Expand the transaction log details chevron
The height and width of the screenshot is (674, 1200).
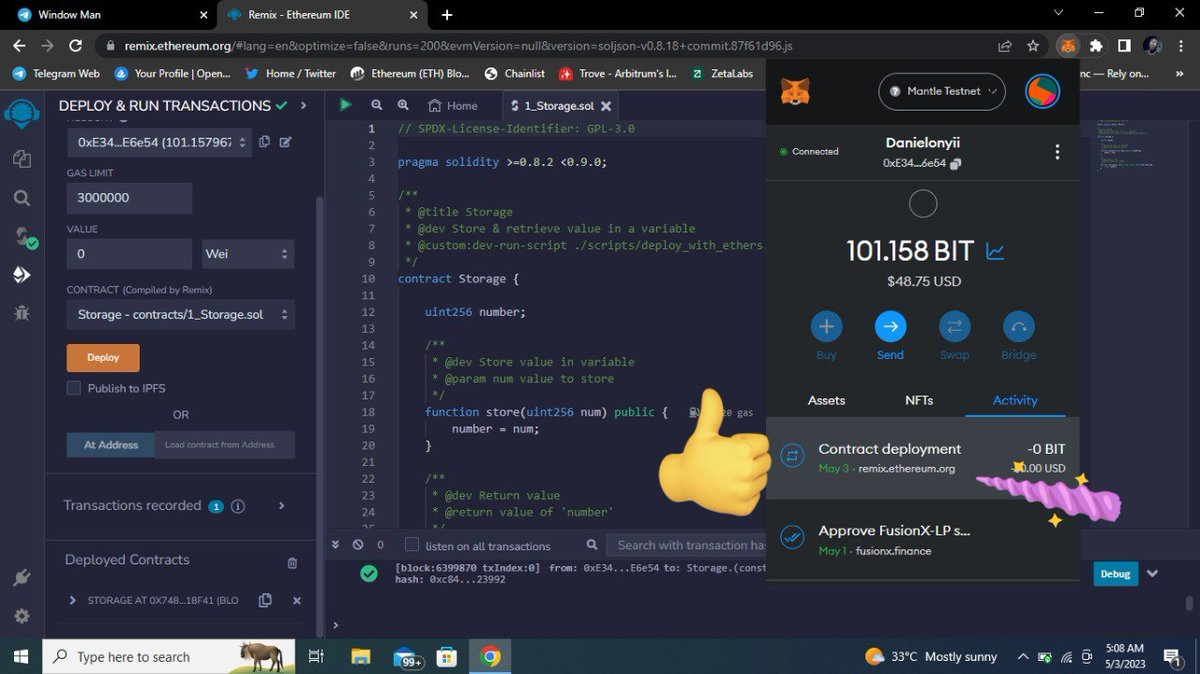pyautogui.click(x=1153, y=573)
